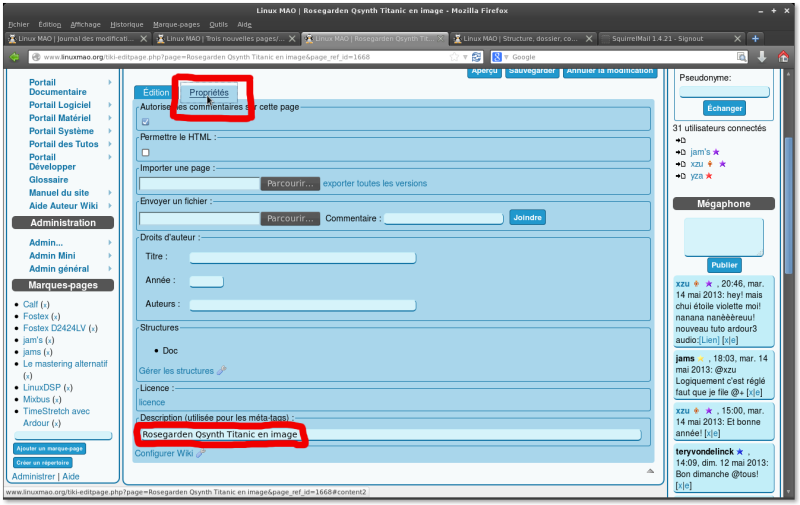Click arrow-page icon next to yza
The image size is (800, 505).
coord(681,176)
